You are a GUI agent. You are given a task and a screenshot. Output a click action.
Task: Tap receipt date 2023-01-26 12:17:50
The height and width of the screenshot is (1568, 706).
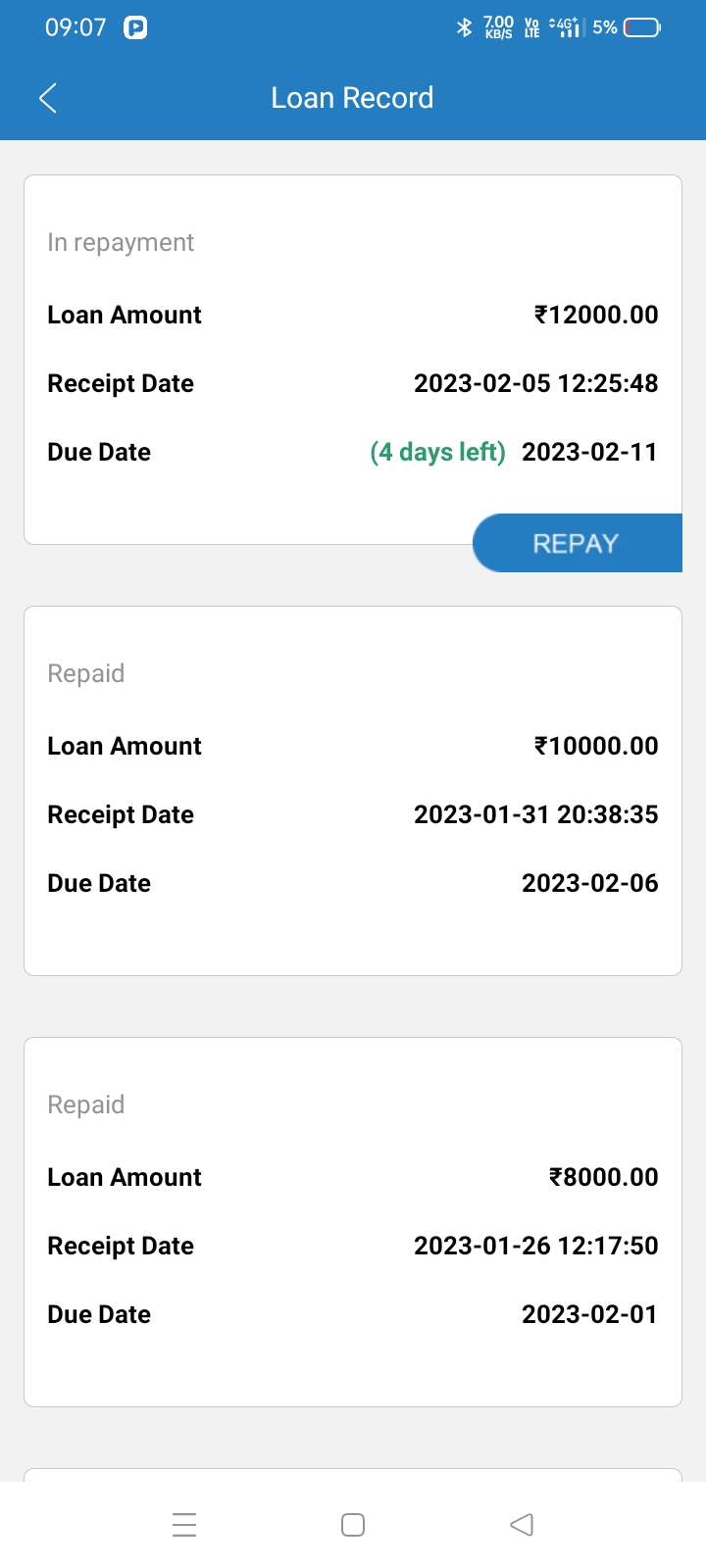[535, 1246]
